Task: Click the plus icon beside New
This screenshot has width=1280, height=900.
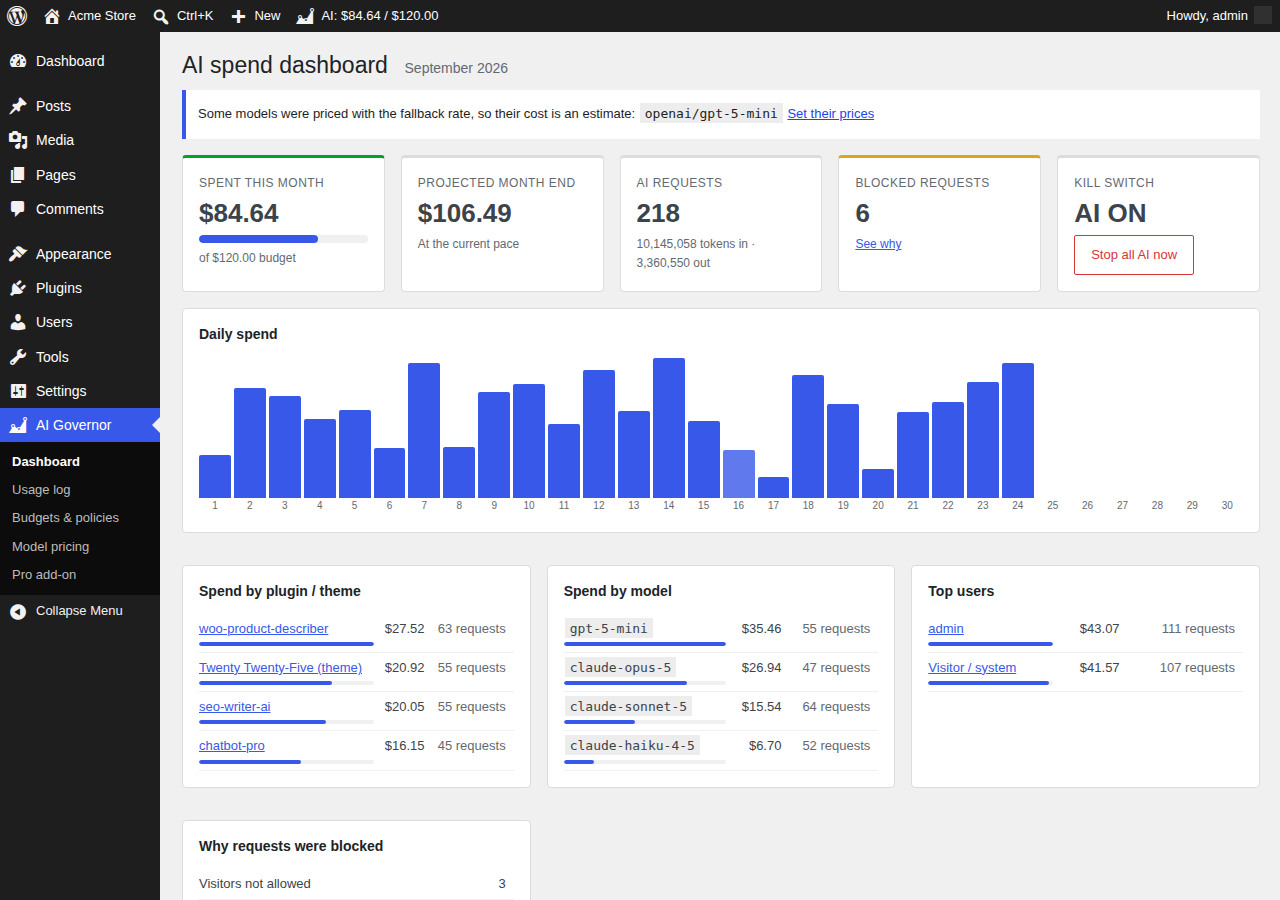Action: pyautogui.click(x=238, y=16)
